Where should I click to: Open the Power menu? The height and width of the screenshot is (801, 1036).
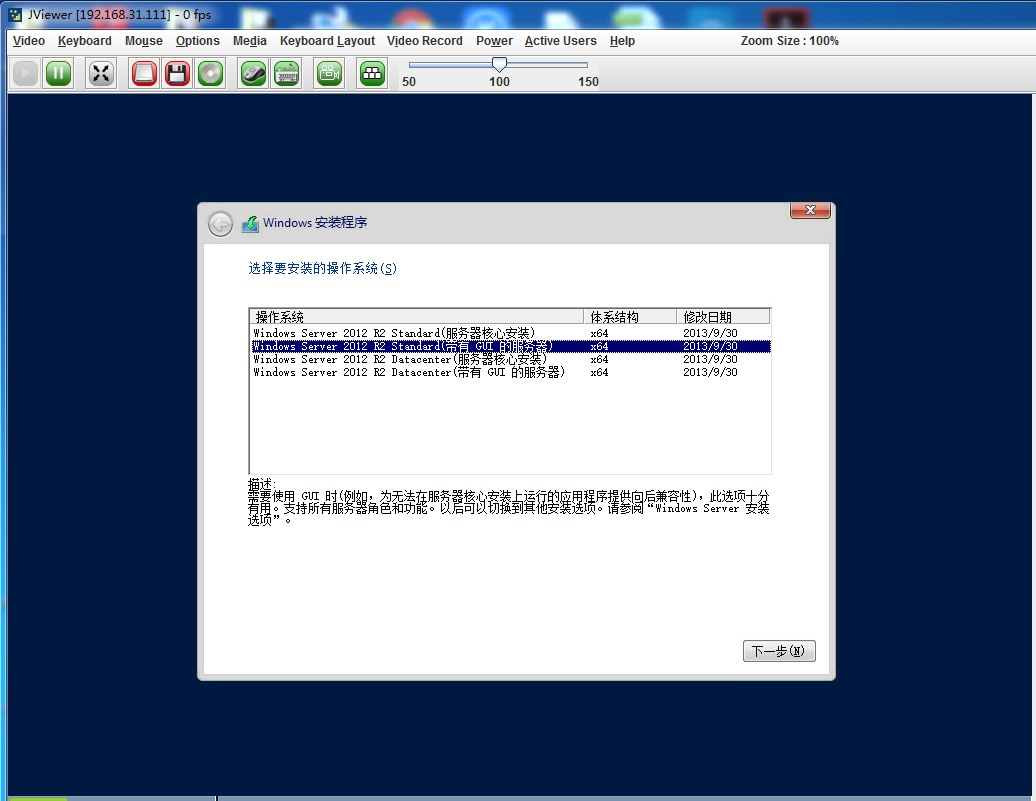494,41
